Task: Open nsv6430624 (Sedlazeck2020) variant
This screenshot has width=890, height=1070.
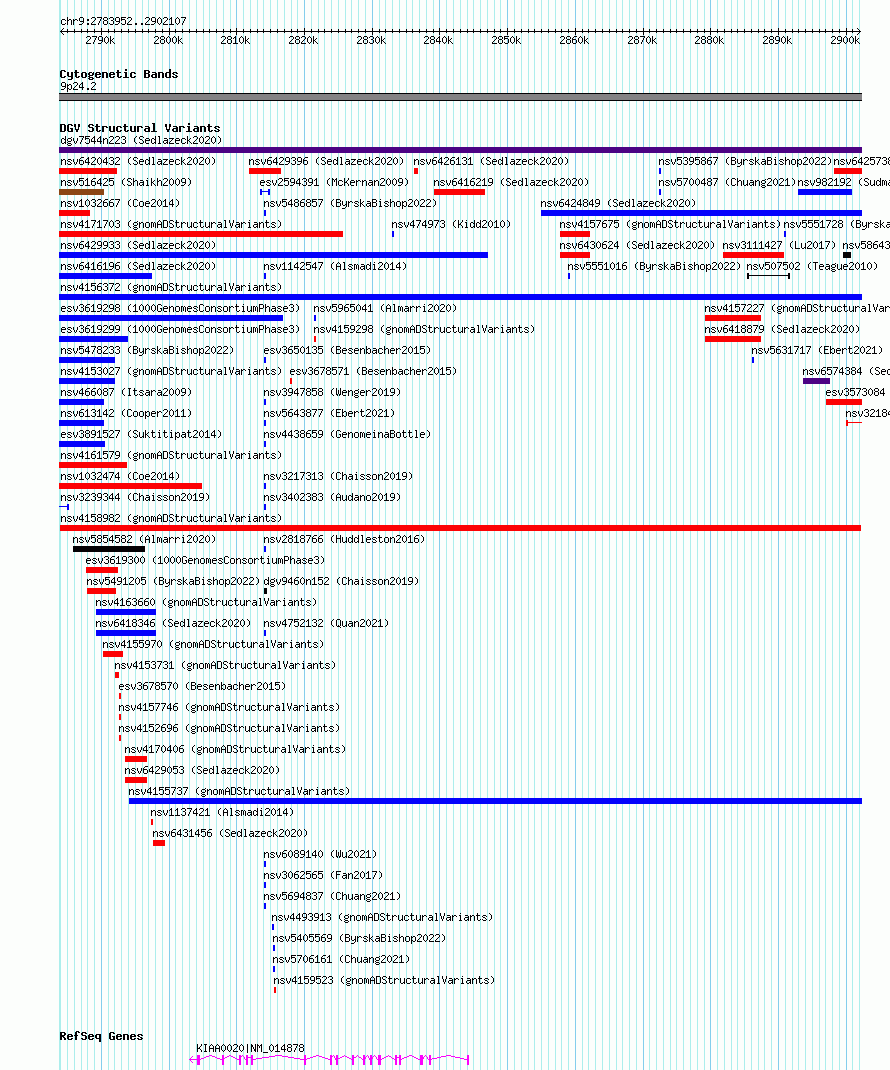Action: [637, 245]
